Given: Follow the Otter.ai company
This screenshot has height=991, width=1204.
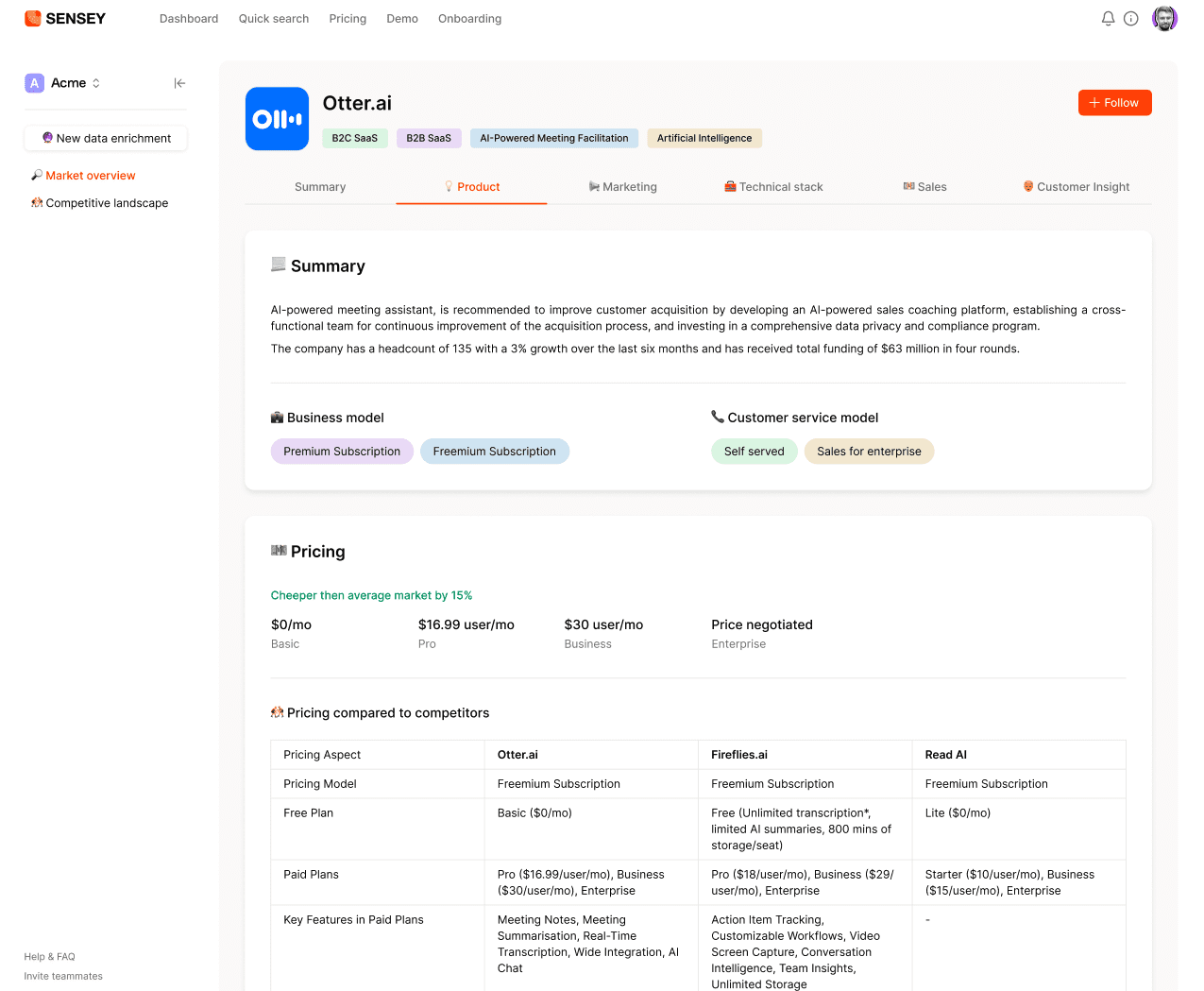Looking at the screenshot, I should click(x=1114, y=103).
